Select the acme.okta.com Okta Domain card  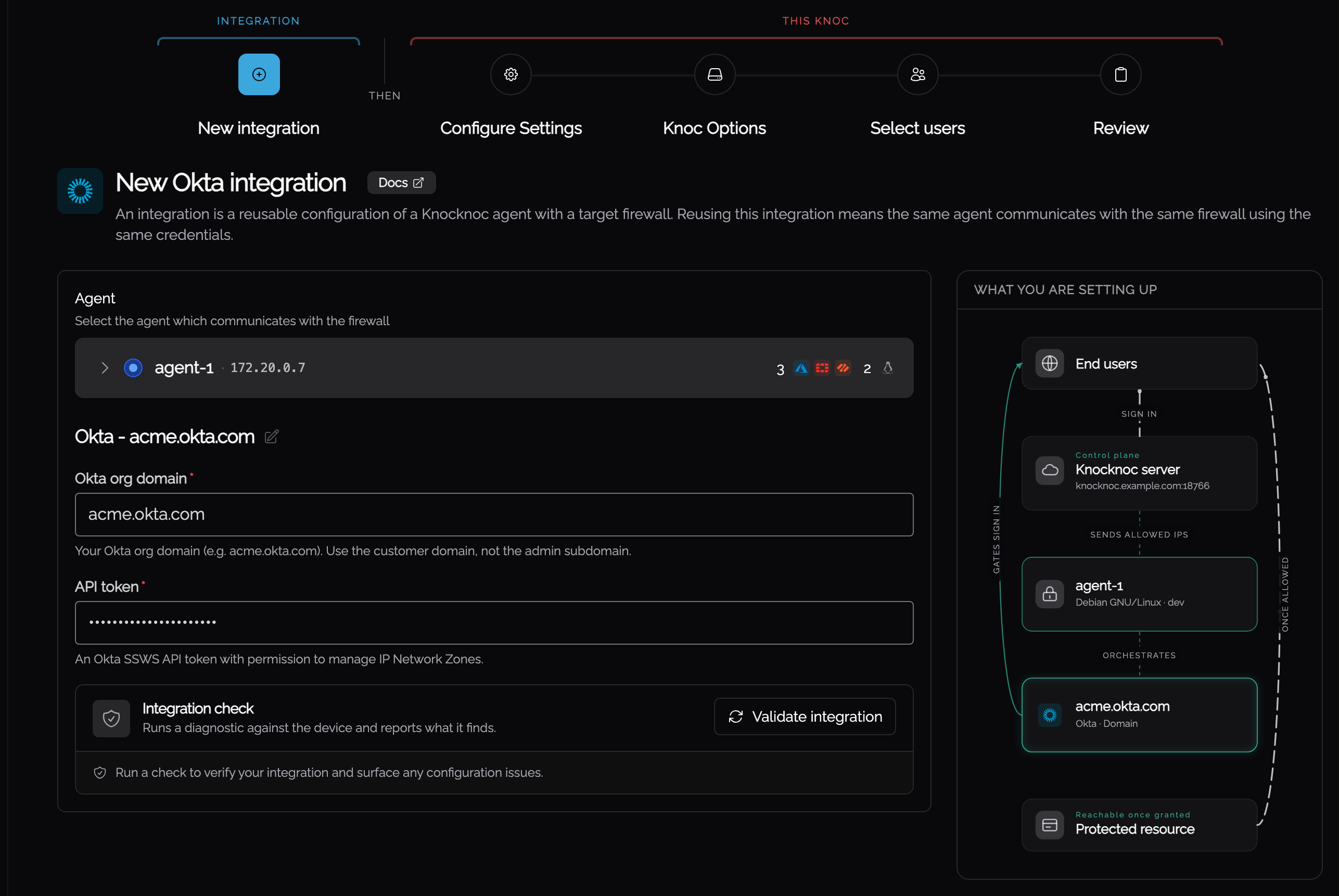[1139, 715]
